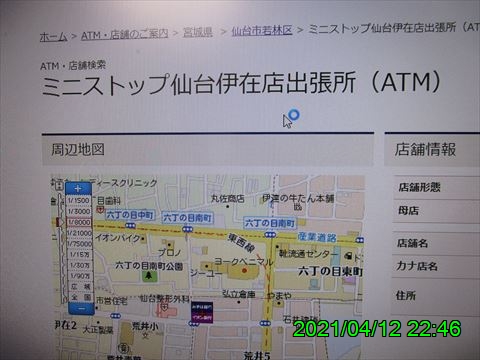The width and height of the screenshot is (480, 360).
Task: Click the 丸佐商店 label on the map
Action: 228,199
